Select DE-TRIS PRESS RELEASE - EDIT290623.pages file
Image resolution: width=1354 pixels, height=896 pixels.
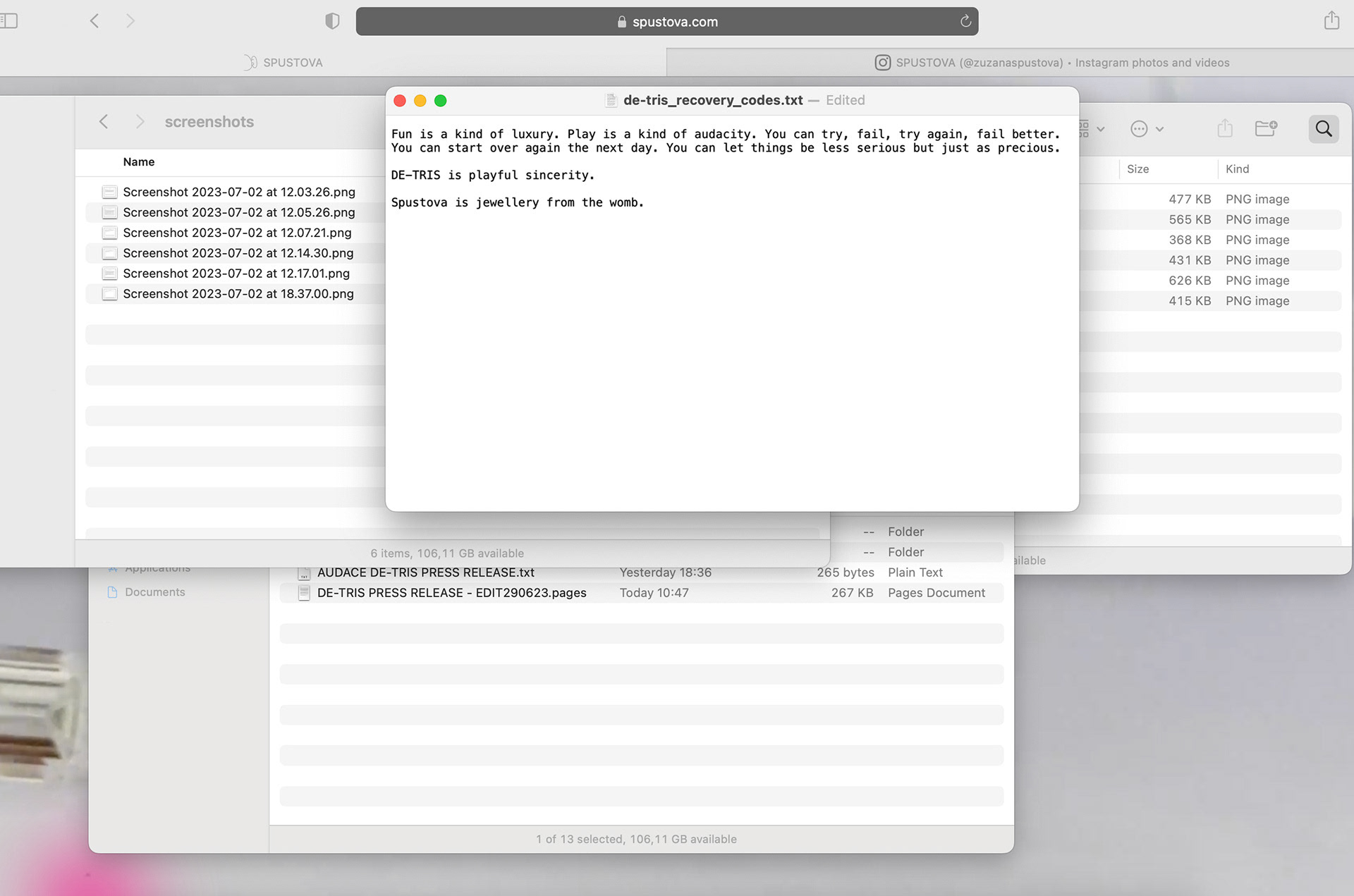[x=451, y=593]
